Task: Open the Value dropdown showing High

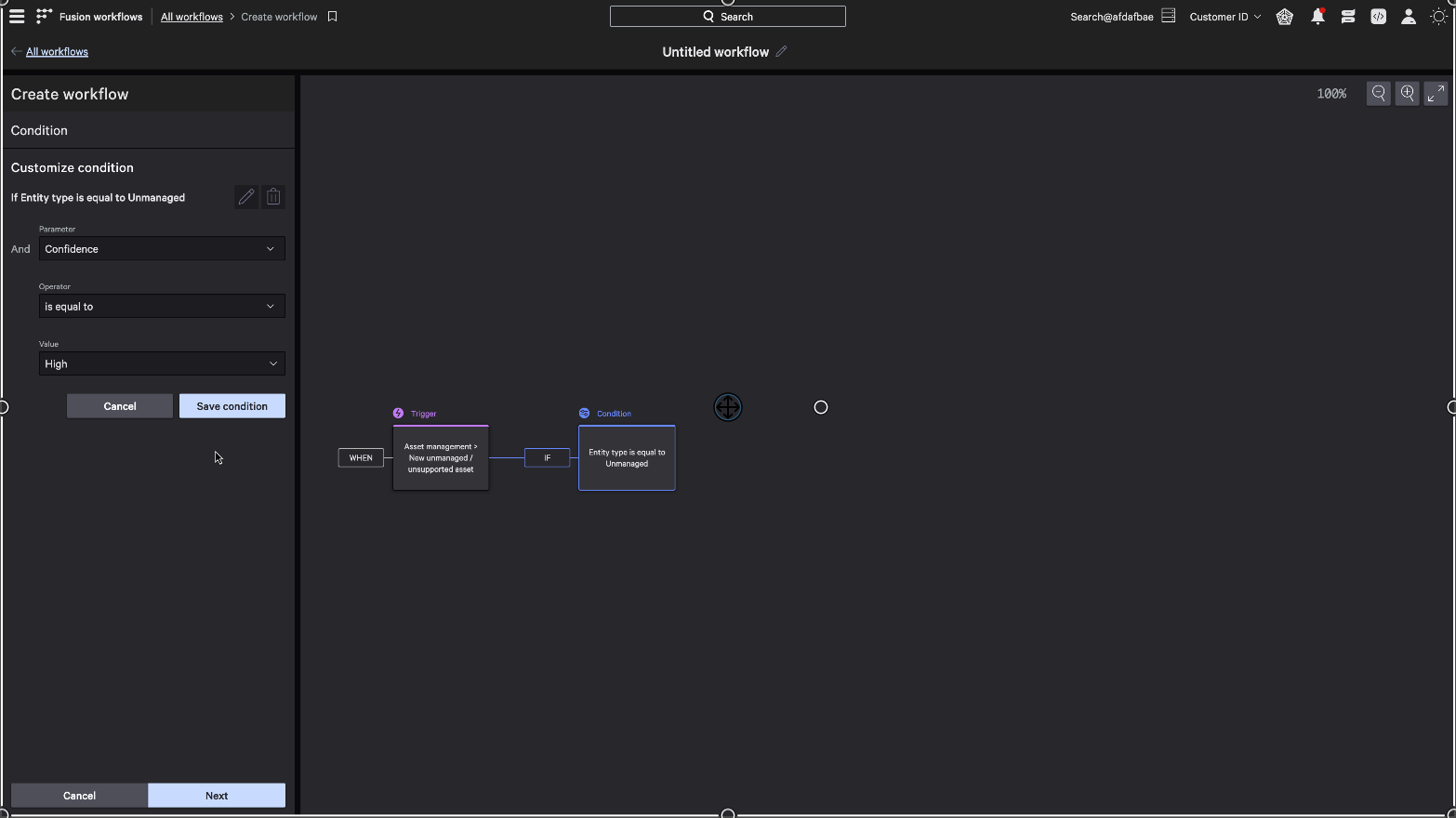Action: (x=162, y=364)
